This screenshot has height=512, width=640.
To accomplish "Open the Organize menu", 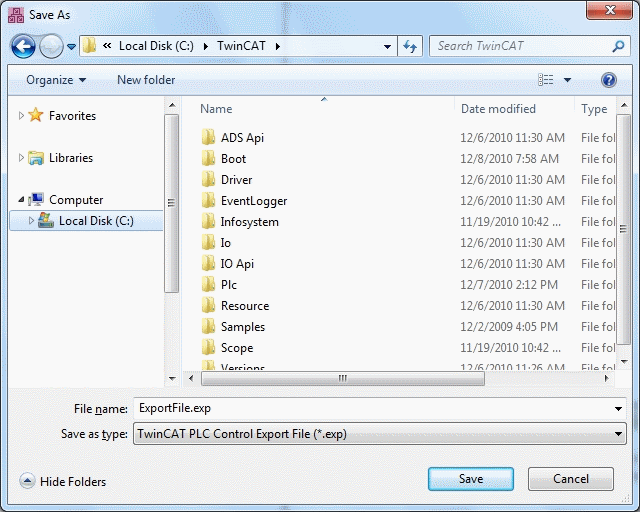I will tap(56, 80).
